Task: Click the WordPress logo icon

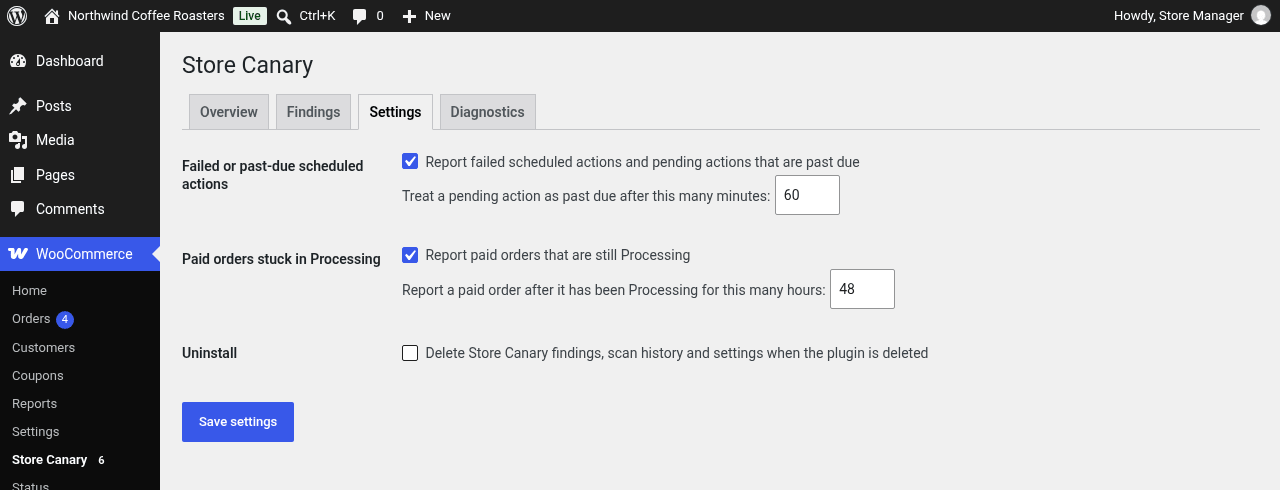Action: coord(17,16)
